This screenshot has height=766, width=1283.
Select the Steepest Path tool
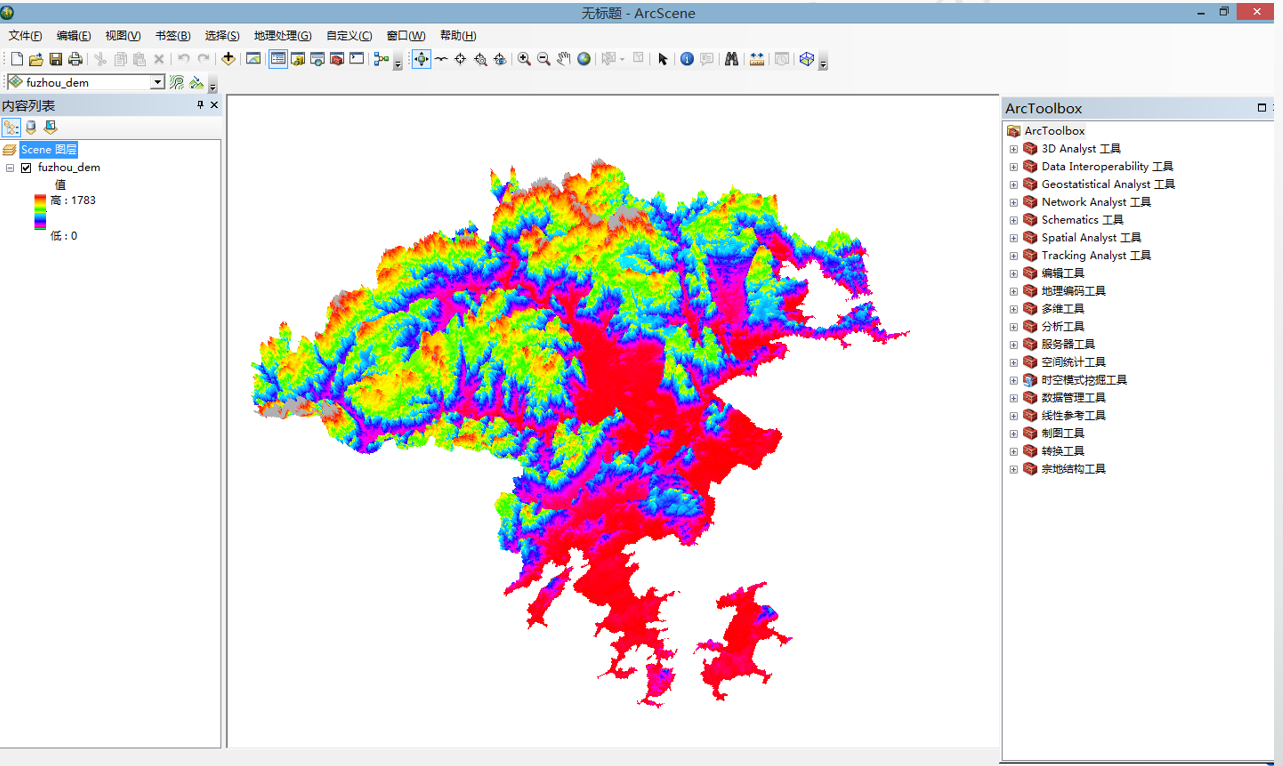[x=197, y=82]
